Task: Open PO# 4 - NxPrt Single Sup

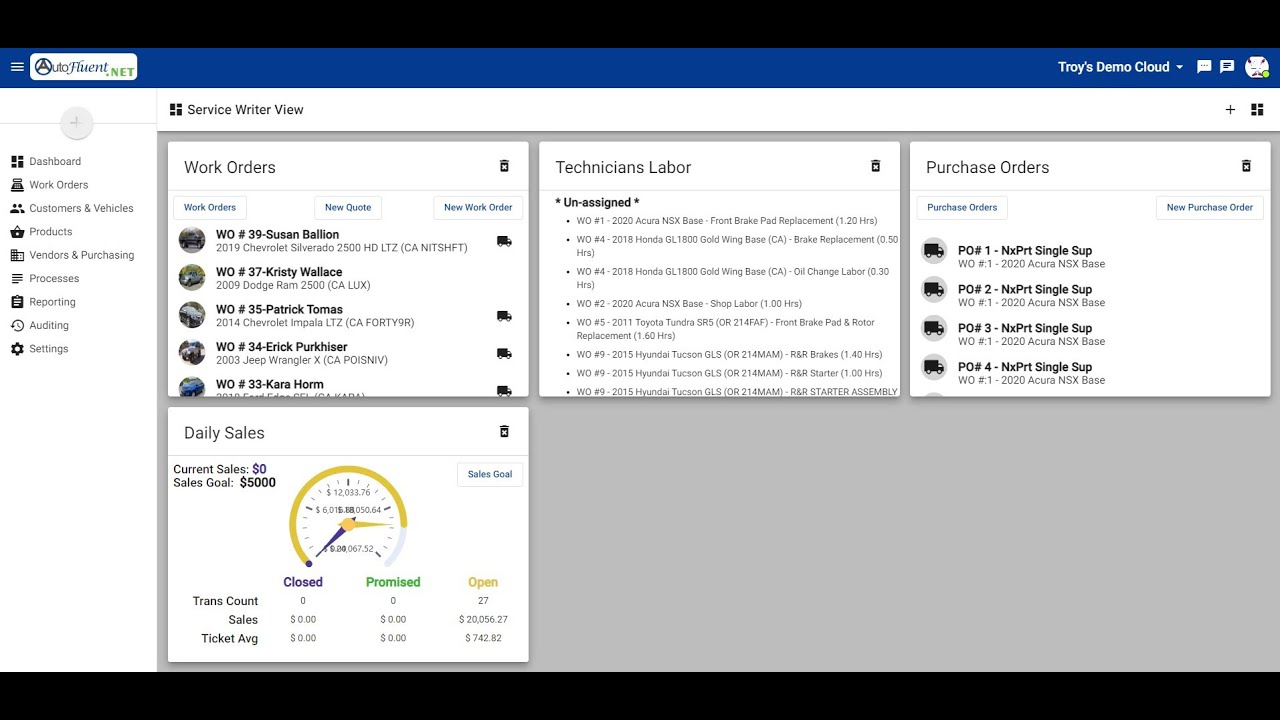Action: point(1025,367)
